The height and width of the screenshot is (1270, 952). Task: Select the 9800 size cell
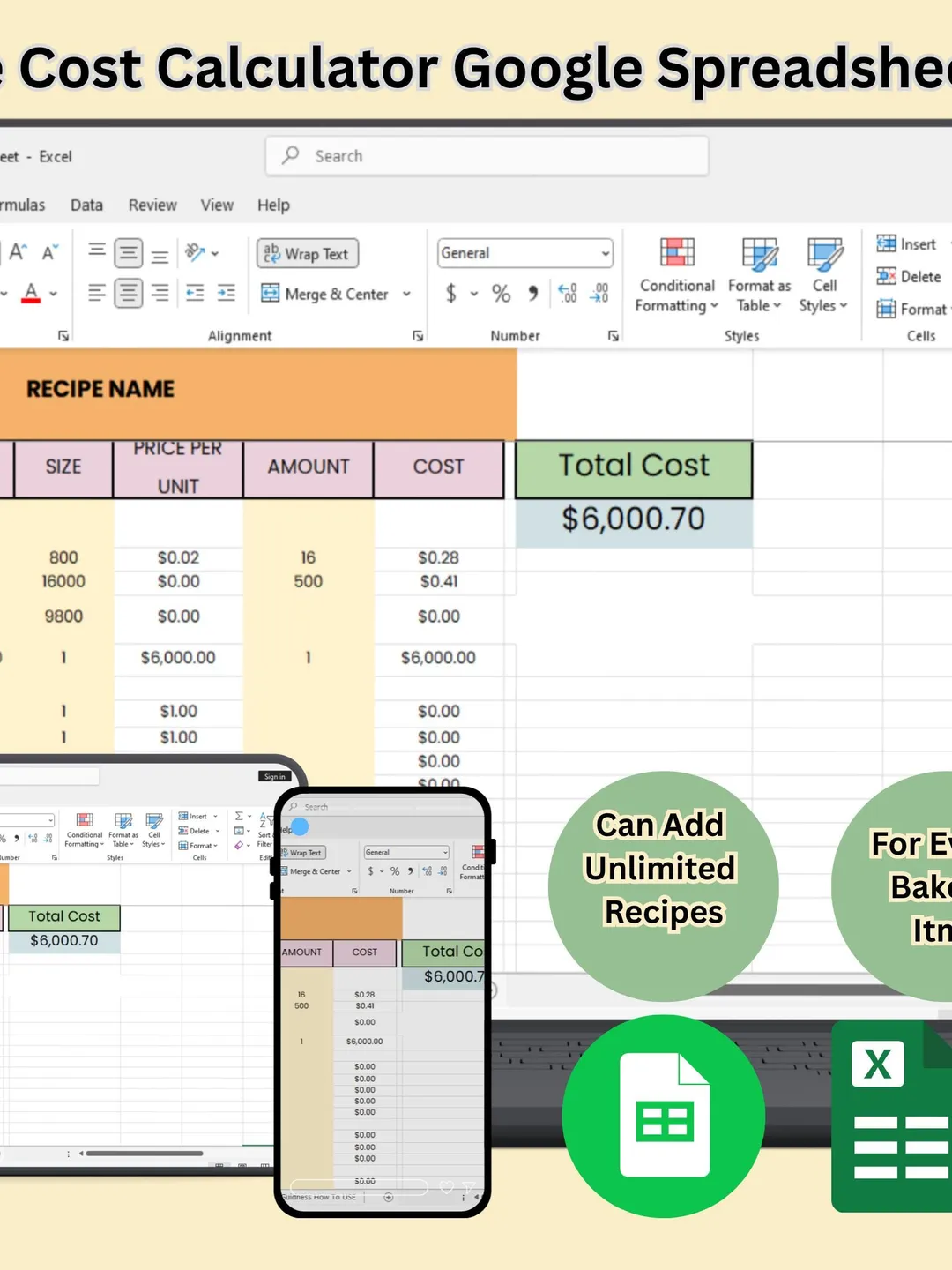pyautogui.click(x=63, y=616)
